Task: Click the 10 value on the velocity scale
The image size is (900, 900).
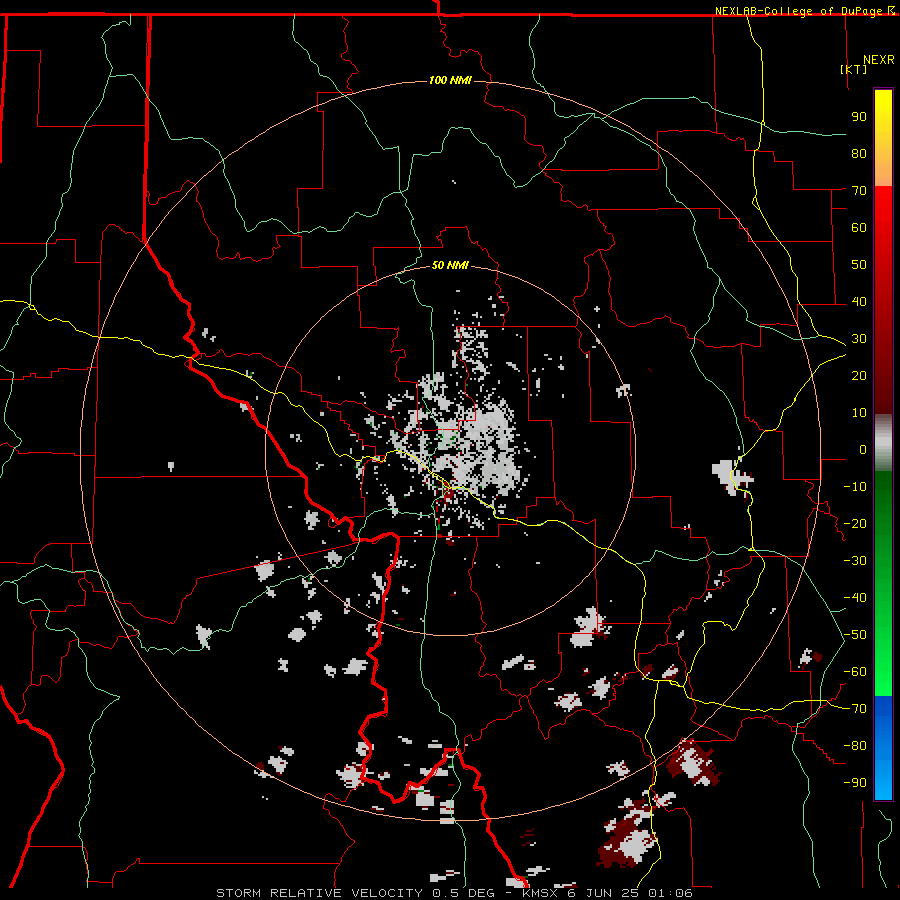Action: click(x=859, y=413)
